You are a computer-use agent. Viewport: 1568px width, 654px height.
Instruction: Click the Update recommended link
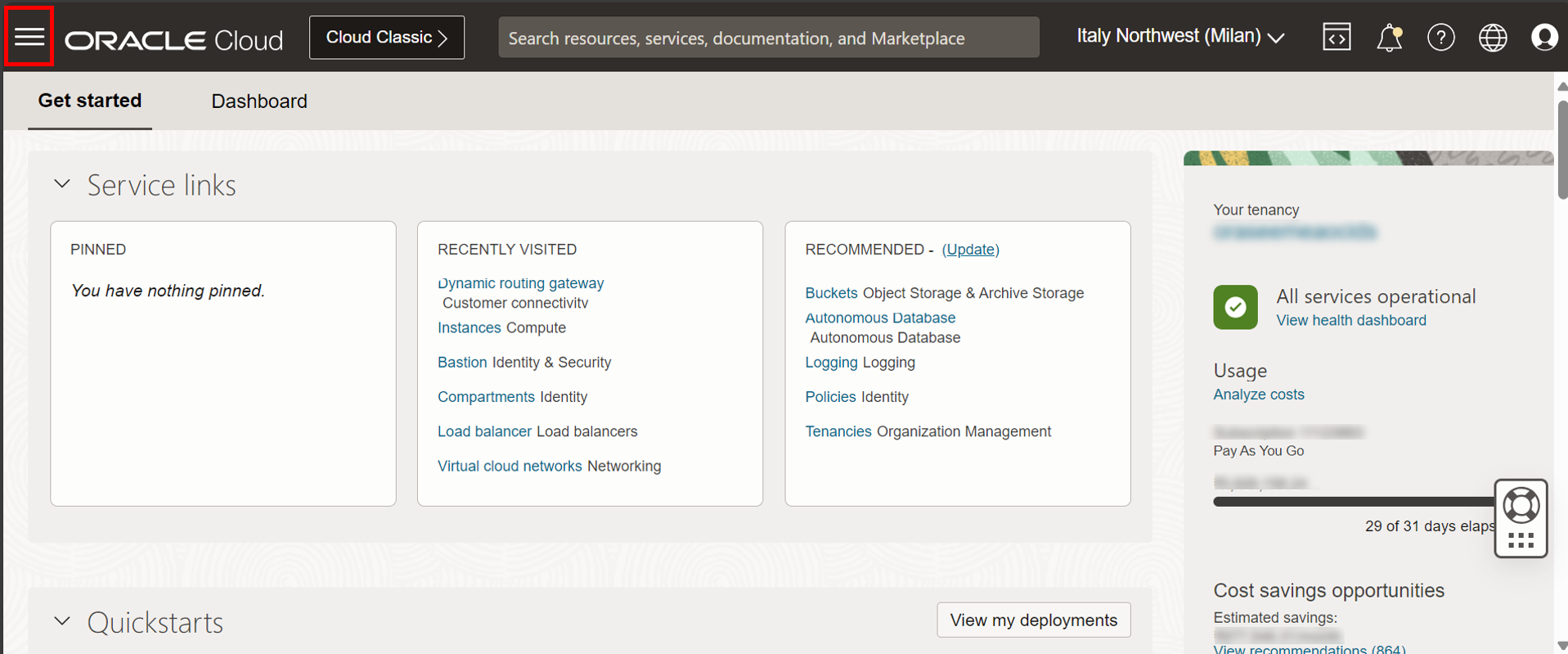coord(971,250)
